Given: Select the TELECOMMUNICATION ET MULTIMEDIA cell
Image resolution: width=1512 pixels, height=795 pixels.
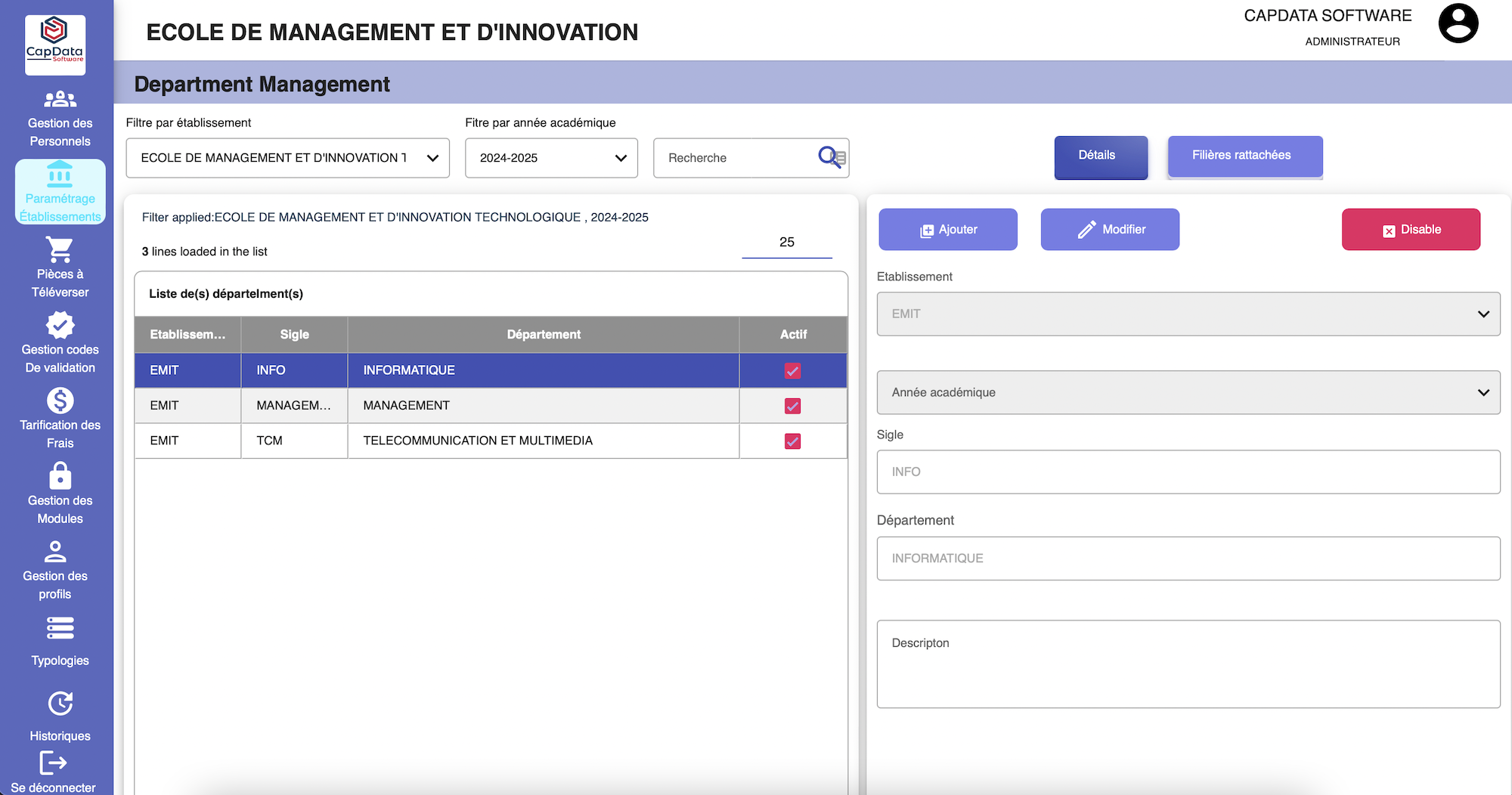Looking at the screenshot, I should click(x=544, y=441).
